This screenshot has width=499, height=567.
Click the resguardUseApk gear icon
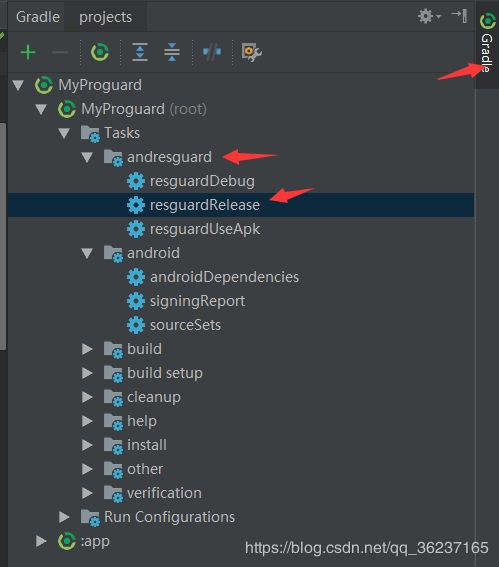click(x=136, y=229)
